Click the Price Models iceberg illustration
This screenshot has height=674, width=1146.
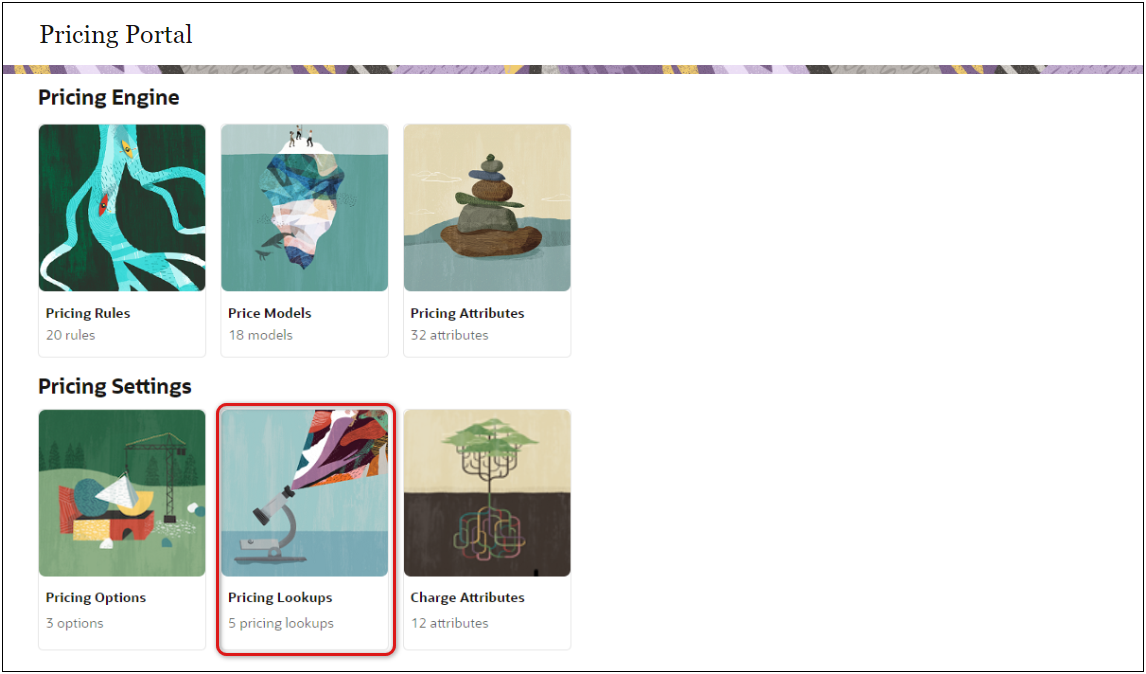305,208
